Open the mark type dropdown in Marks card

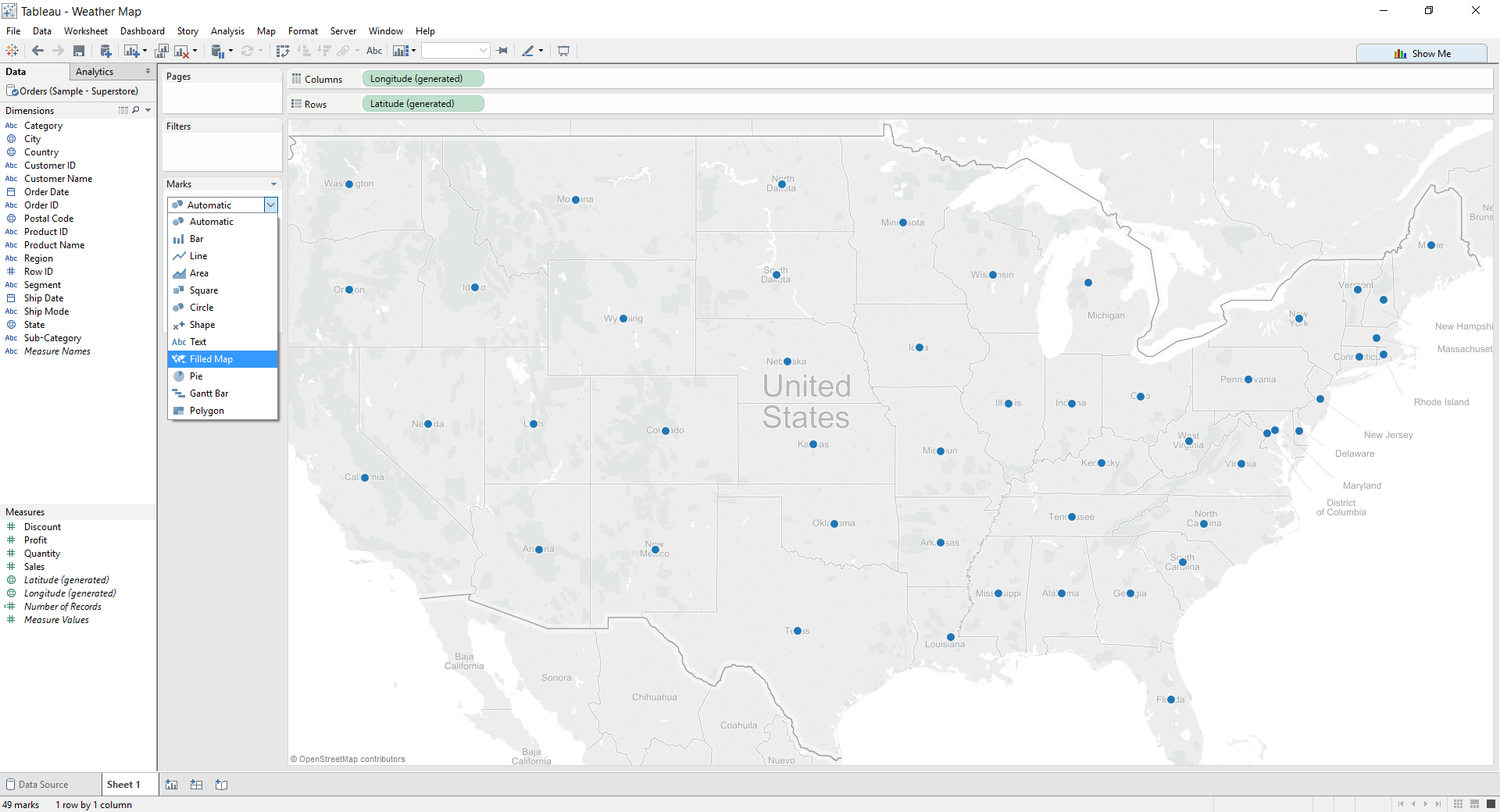(270, 205)
